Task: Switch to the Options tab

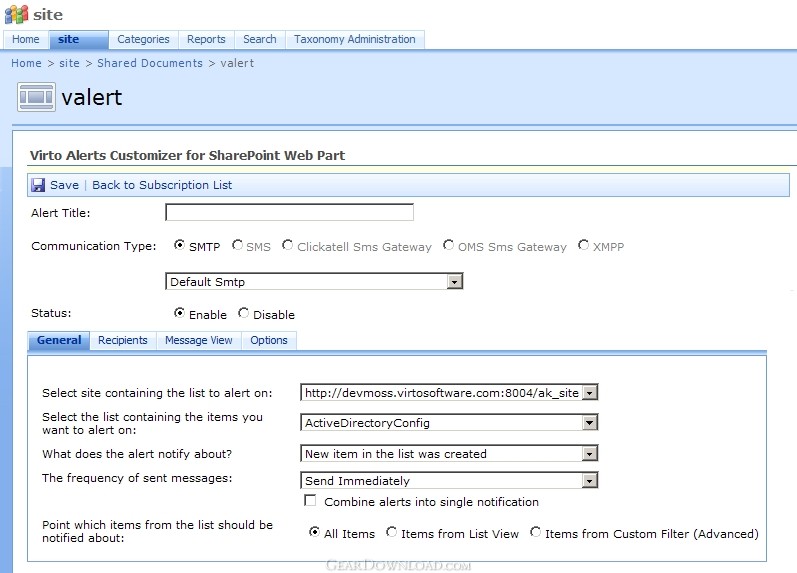Action: (x=269, y=340)
